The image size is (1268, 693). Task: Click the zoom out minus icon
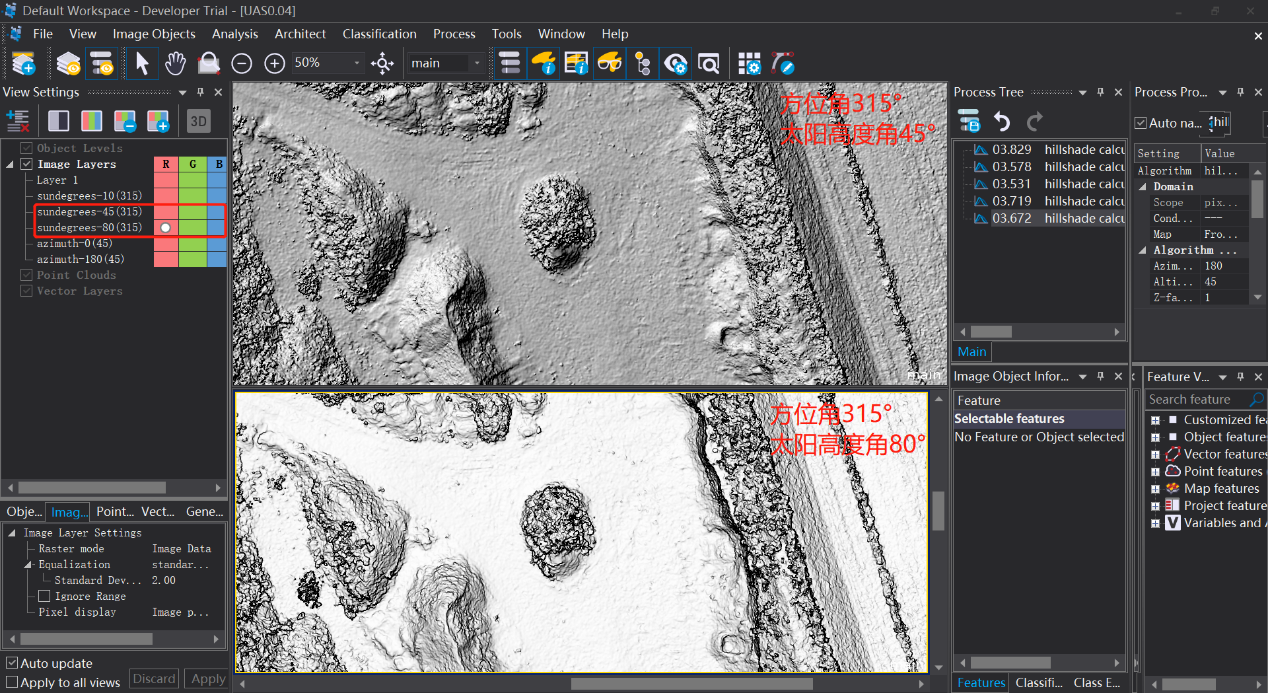click(x=242, y=63)
